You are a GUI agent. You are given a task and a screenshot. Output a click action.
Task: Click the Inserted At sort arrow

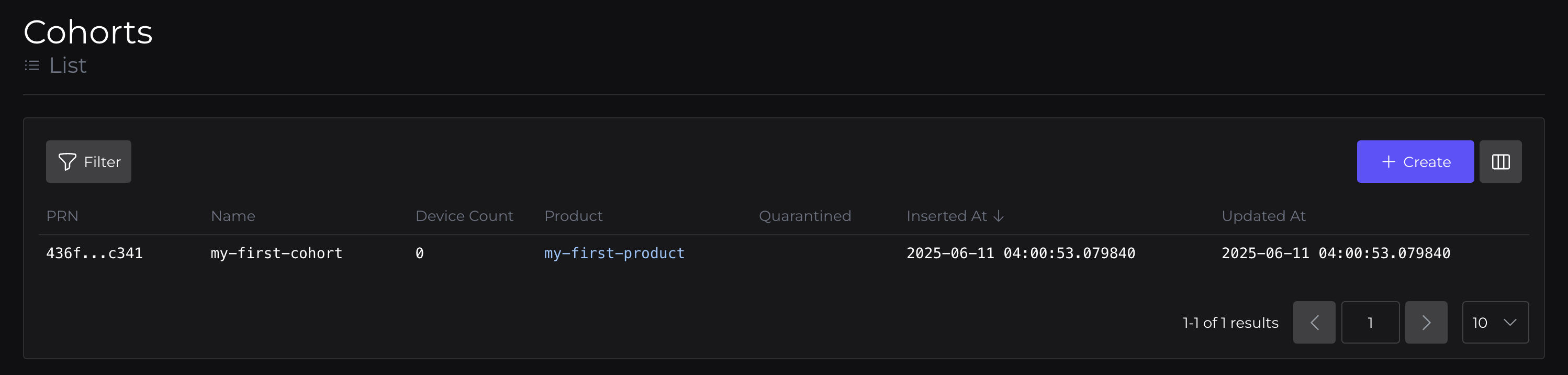click(x=998, y=216)
